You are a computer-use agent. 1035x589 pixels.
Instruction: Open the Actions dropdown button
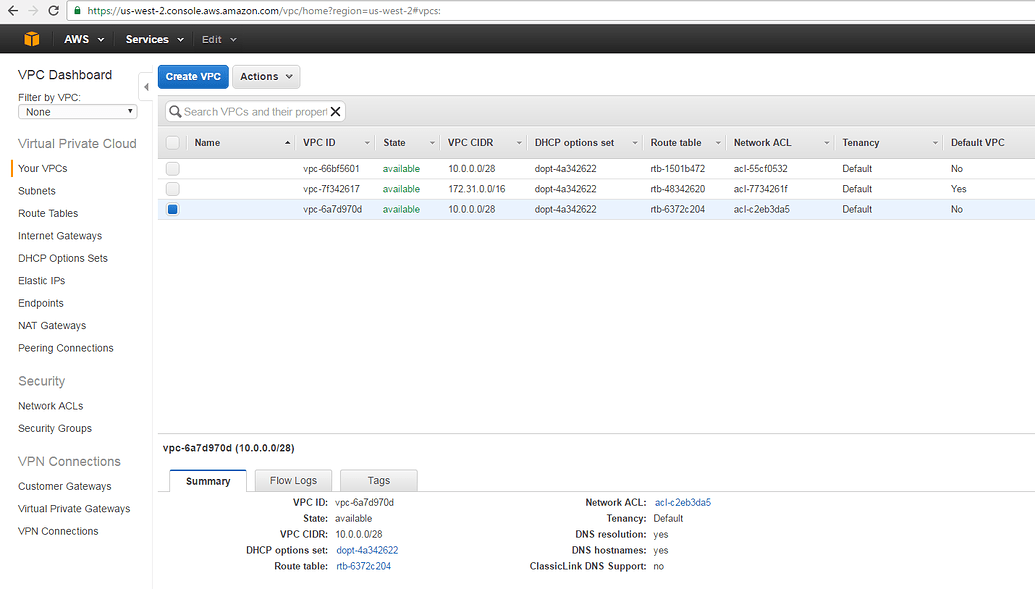point(266,77)
